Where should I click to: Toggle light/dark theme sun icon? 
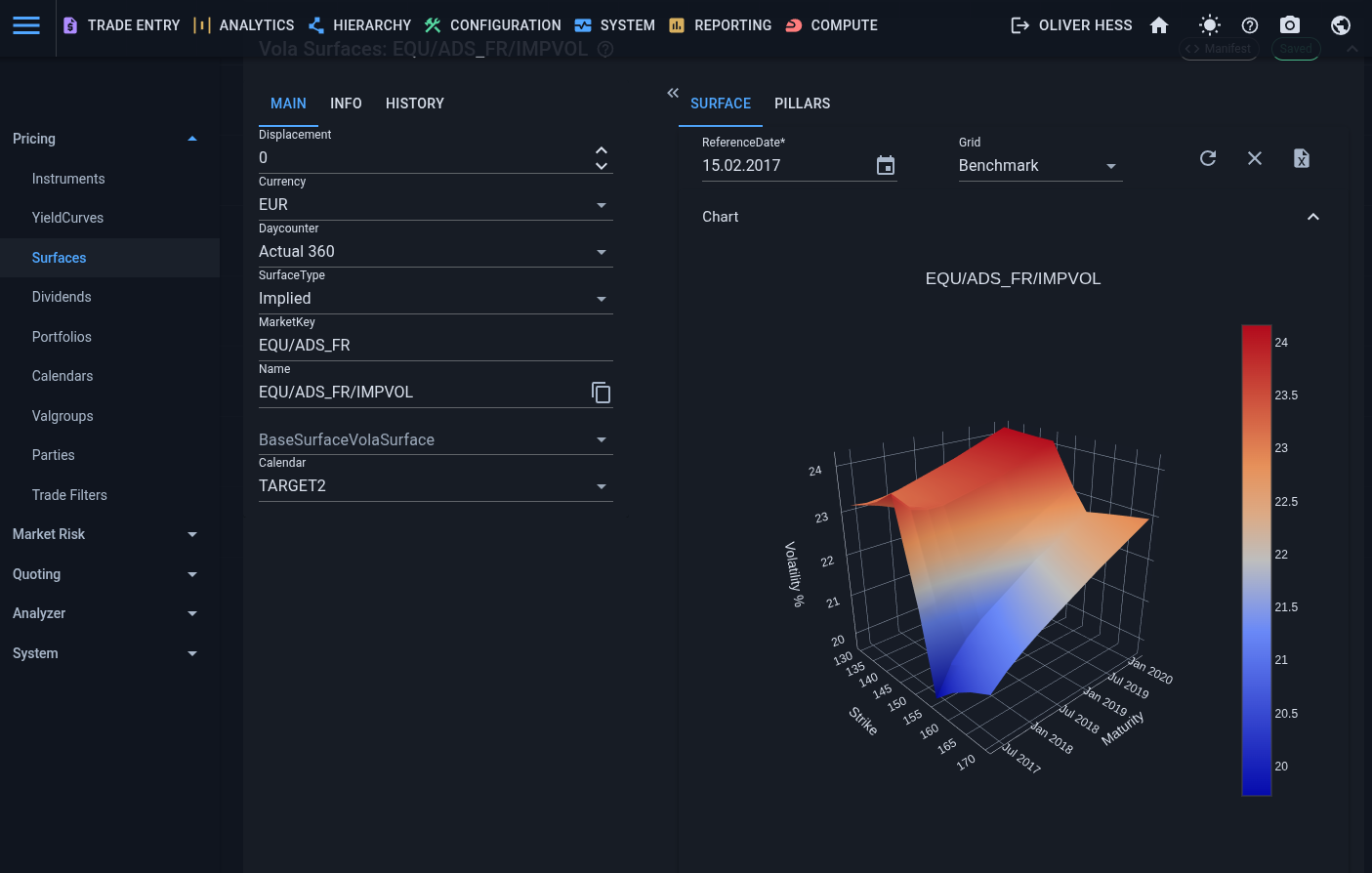[x=1210, y=25]
